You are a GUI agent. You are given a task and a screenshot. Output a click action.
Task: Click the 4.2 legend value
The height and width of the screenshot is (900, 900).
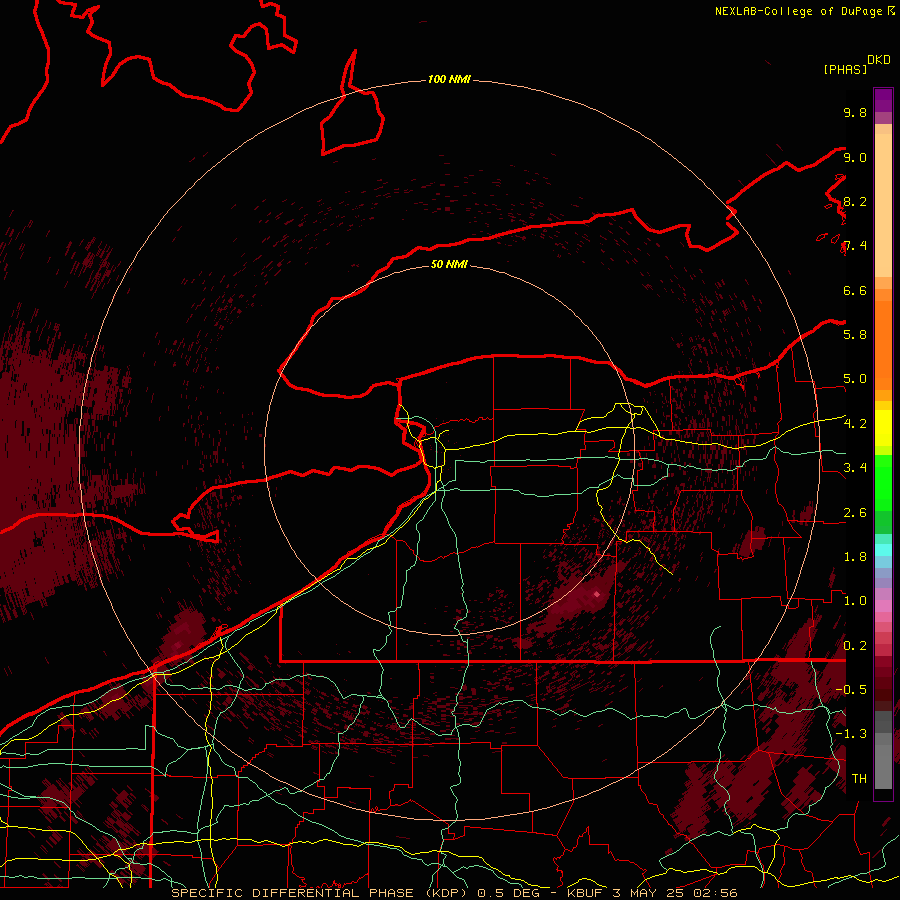click(x=855, y=424)
